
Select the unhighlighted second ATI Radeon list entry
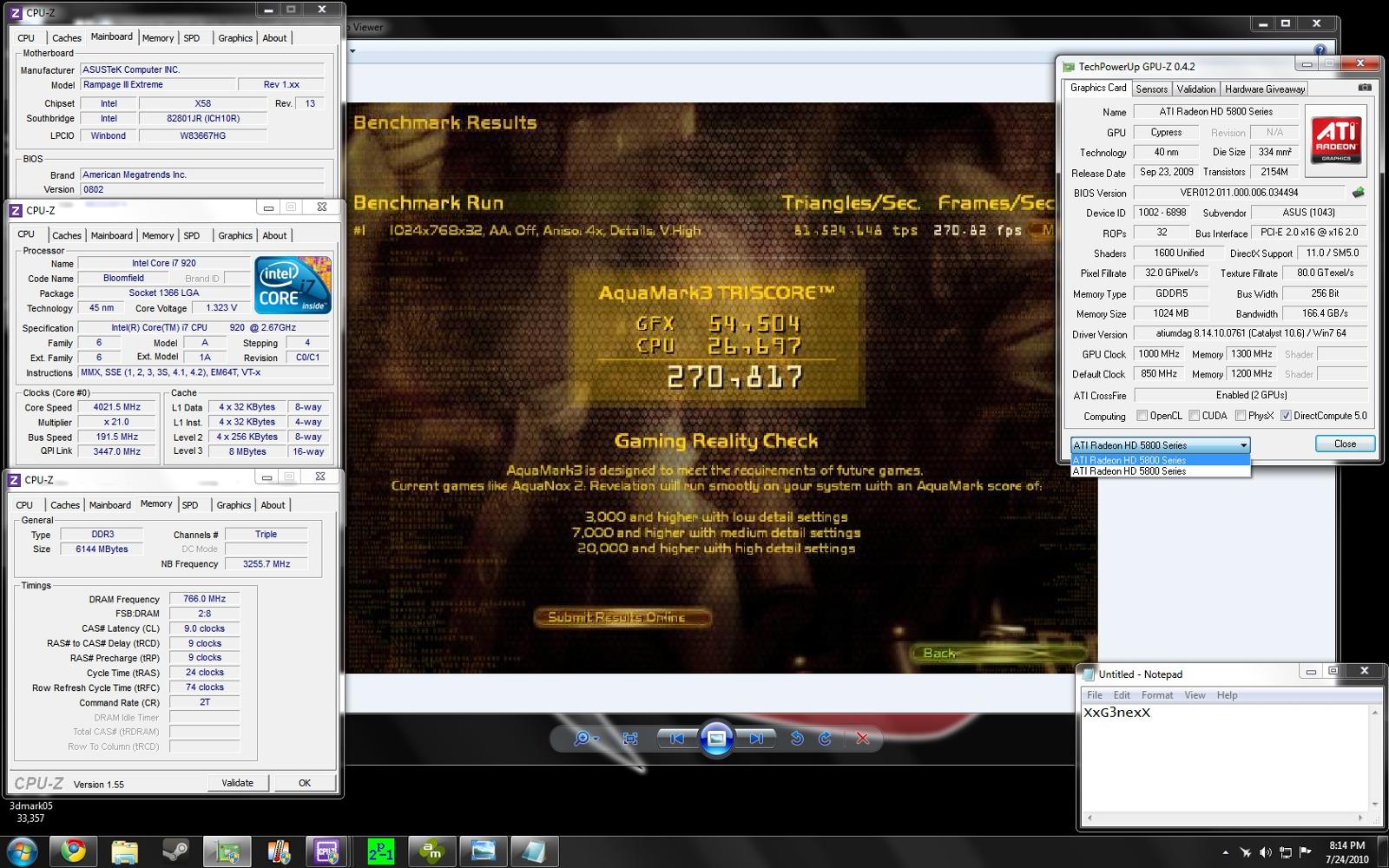pyautogui.click(x=1160, y=471)
